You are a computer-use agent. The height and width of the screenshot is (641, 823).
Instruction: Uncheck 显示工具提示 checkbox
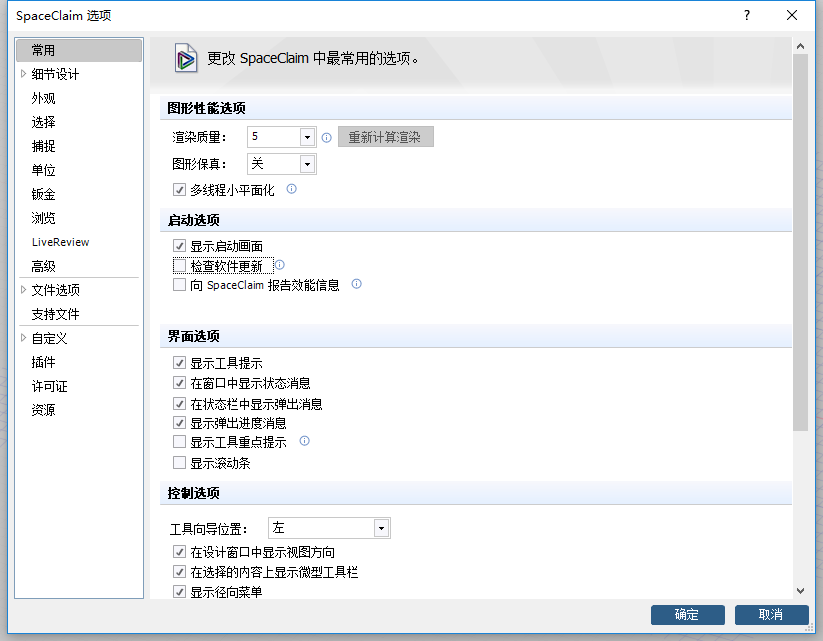(x=180, y=363)
